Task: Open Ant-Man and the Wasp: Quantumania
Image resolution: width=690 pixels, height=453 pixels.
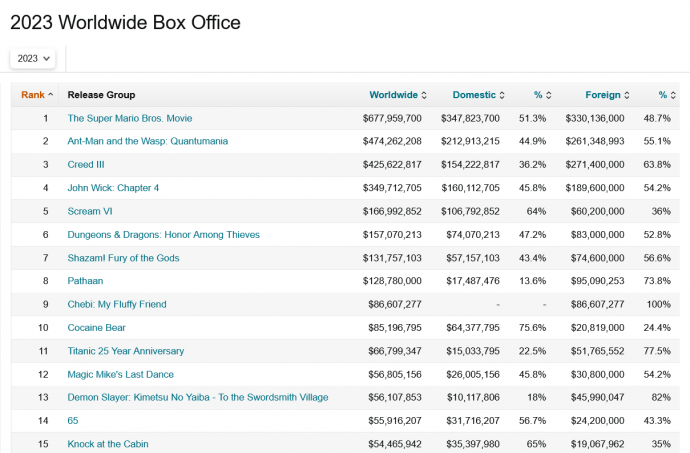Action: [x=147, y=141]
